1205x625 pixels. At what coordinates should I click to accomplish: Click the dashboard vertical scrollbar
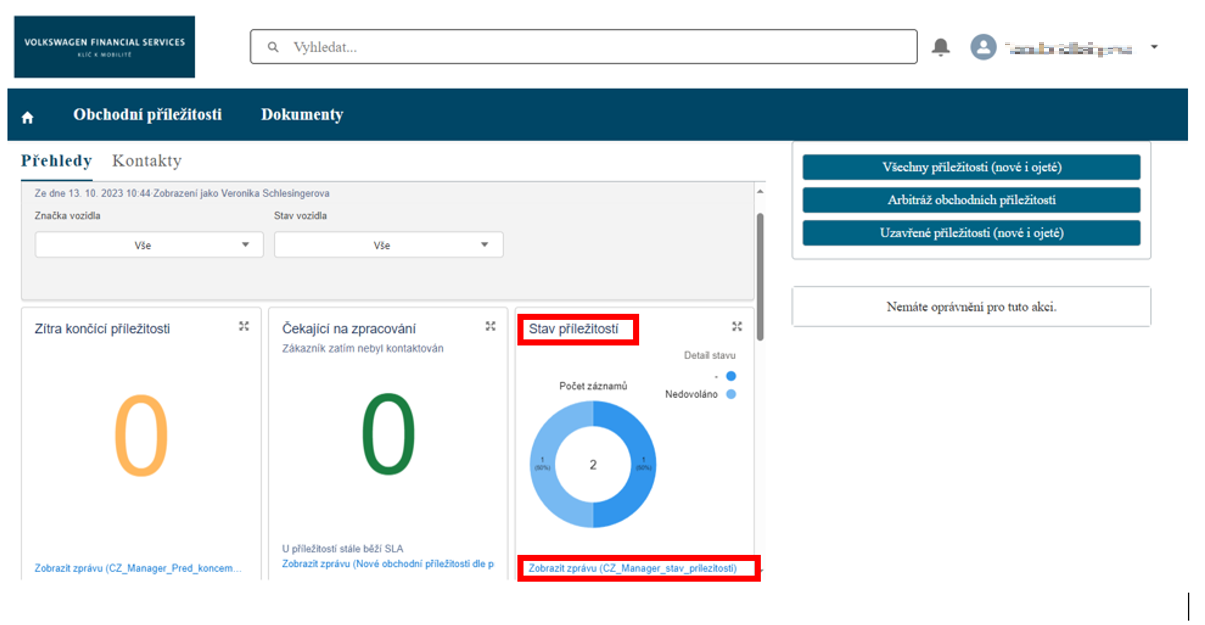pyautogui.click(x=762, y=270)
